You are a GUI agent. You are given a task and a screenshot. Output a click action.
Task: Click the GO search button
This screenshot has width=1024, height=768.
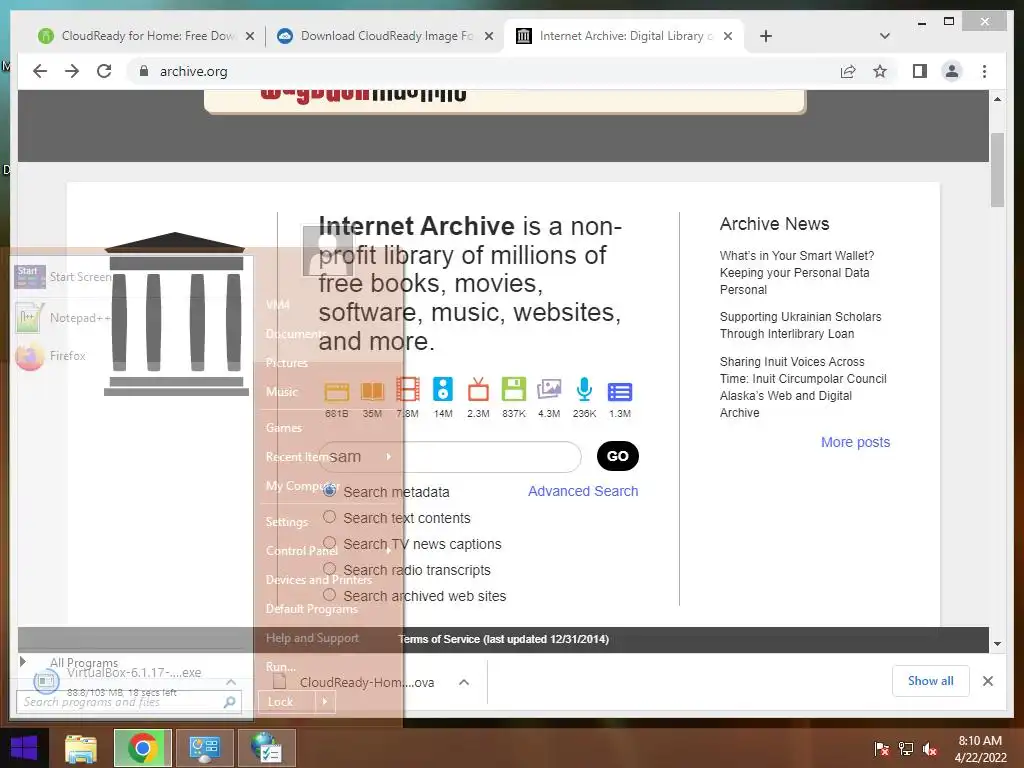[618, 456]
